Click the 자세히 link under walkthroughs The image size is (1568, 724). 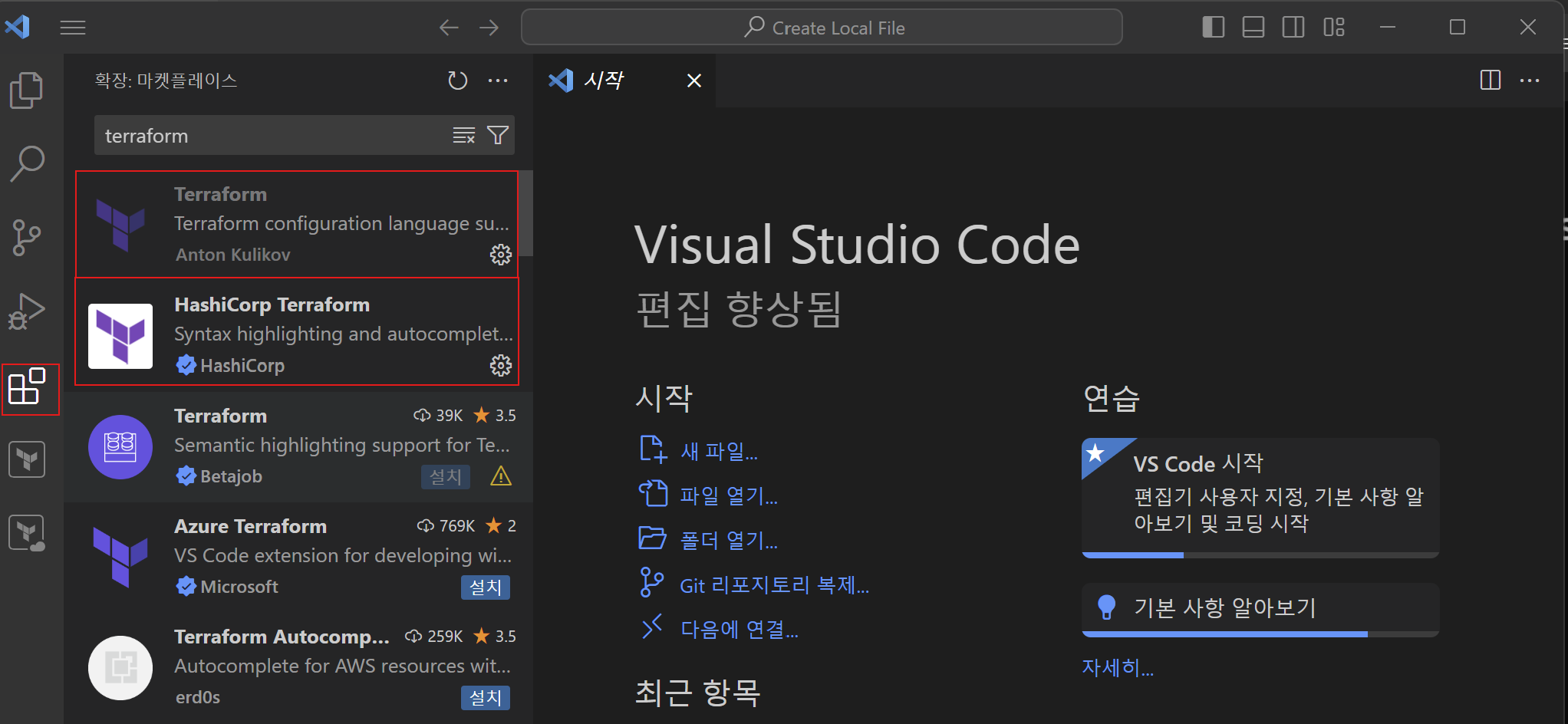[1118, 667]
